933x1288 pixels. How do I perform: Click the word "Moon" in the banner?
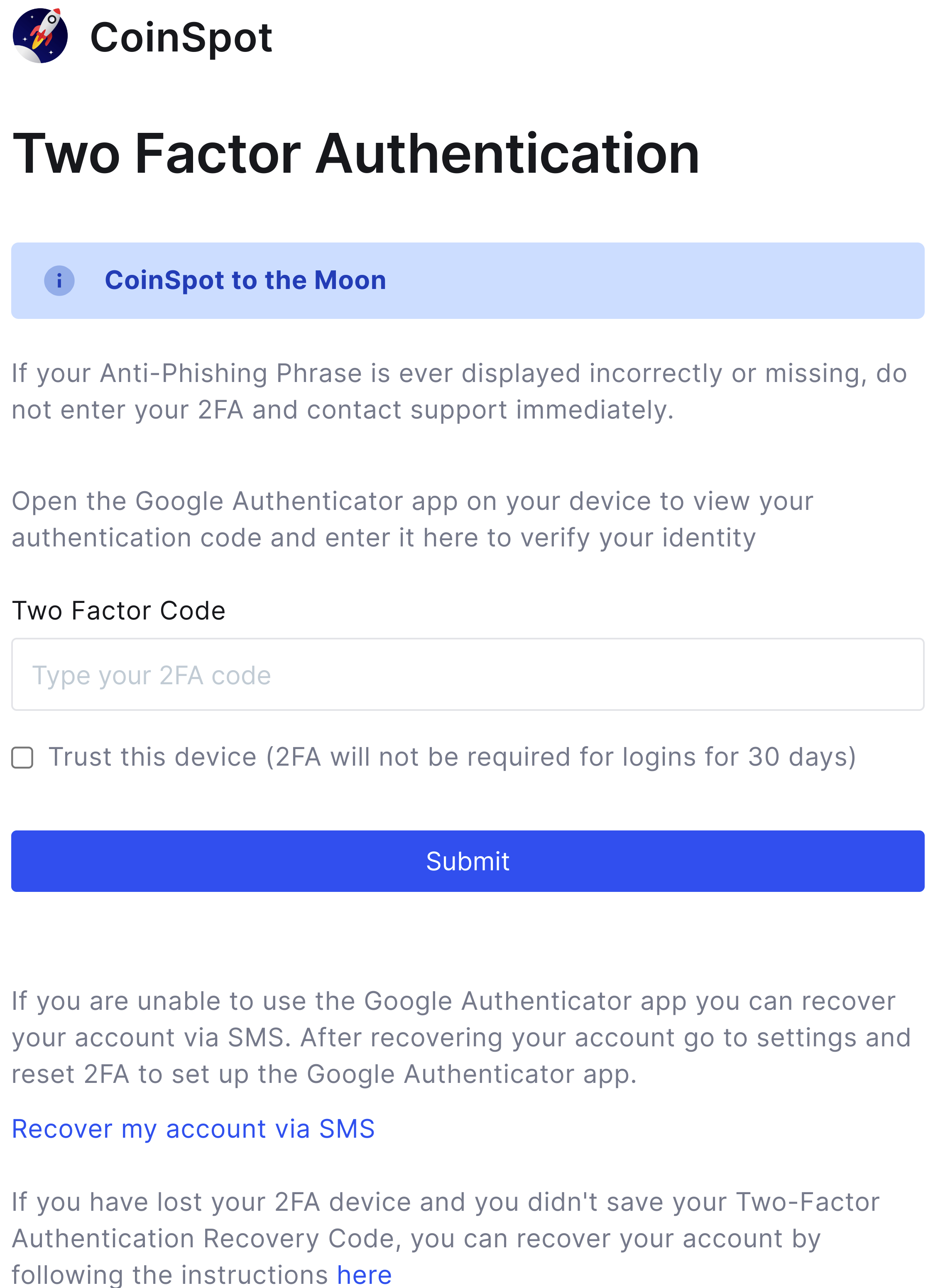pos(350,281)
